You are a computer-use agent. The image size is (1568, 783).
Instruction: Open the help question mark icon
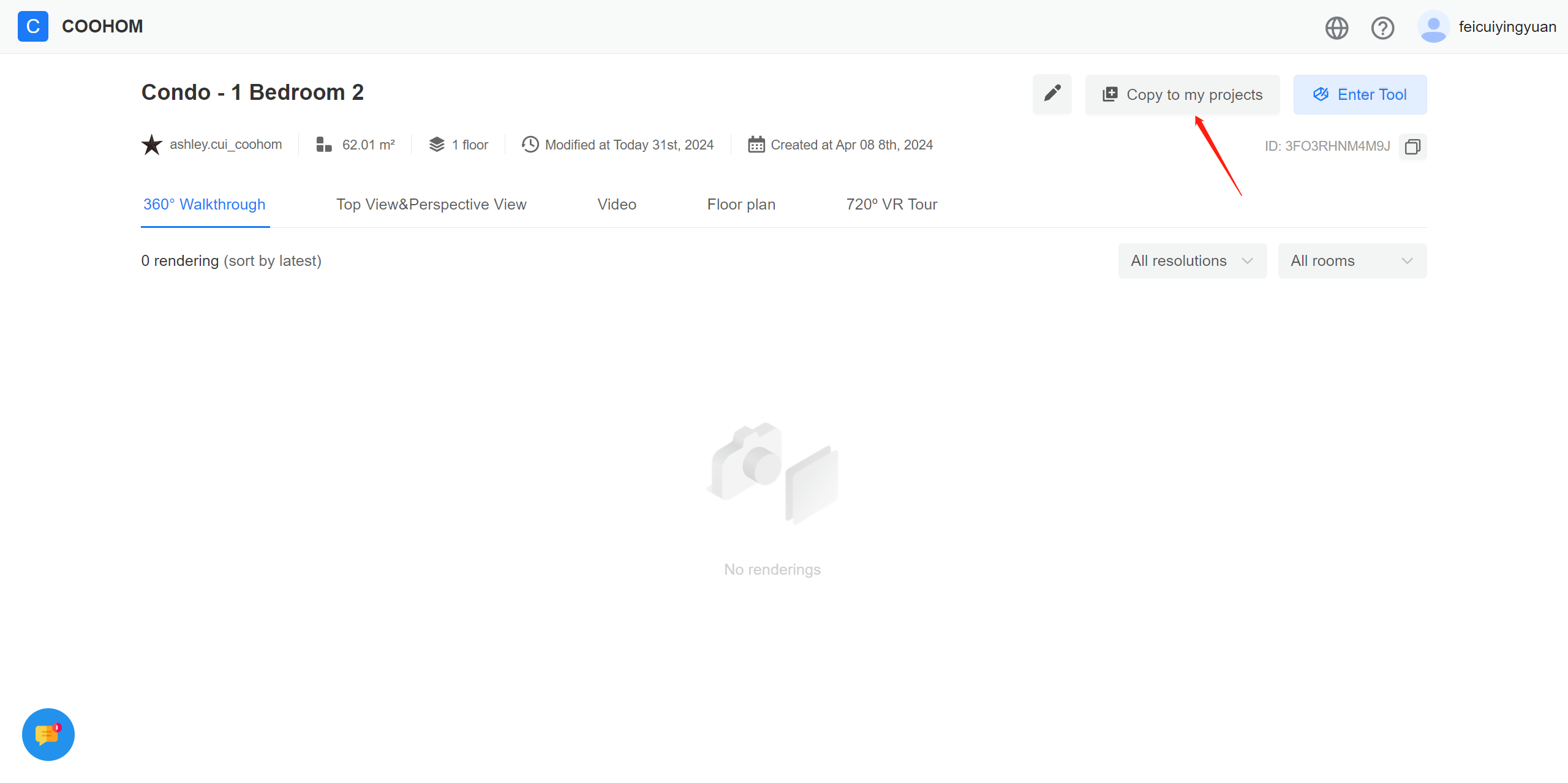pyautogui.click(x=1382, y=28)
